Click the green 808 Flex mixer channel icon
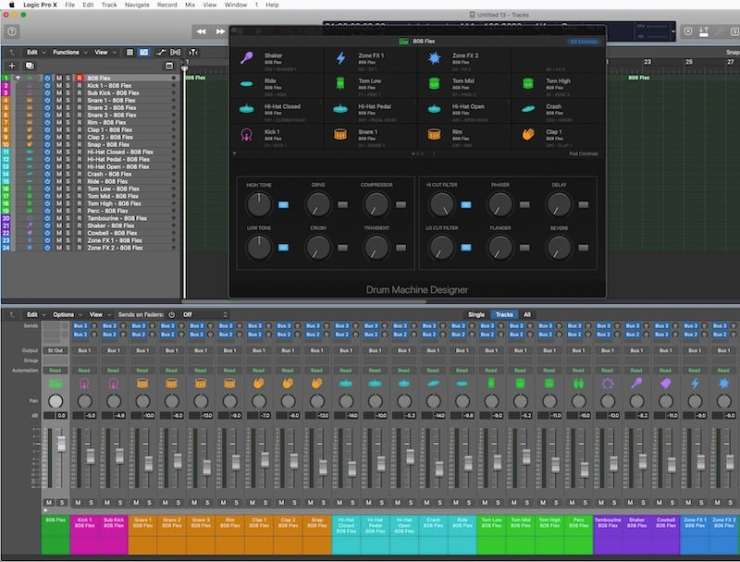 click(x=55, y=383)
